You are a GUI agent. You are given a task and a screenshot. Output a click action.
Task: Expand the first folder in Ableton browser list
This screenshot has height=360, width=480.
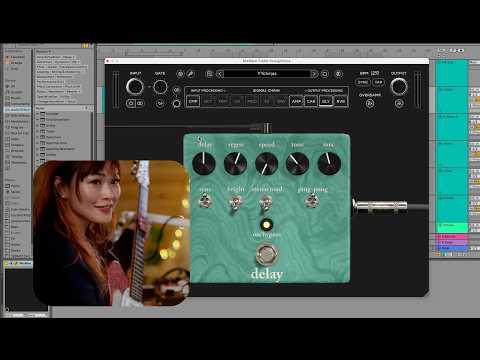coord(38,113)
